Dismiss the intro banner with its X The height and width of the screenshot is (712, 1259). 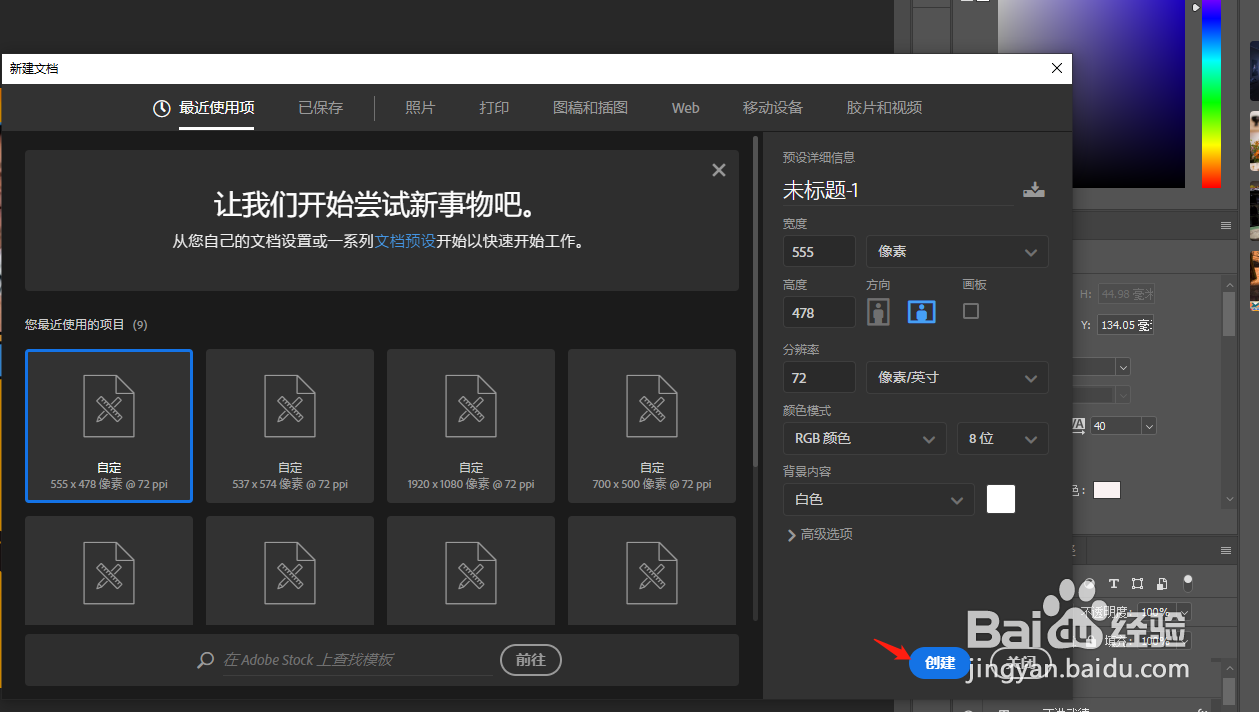click(718, 169)
